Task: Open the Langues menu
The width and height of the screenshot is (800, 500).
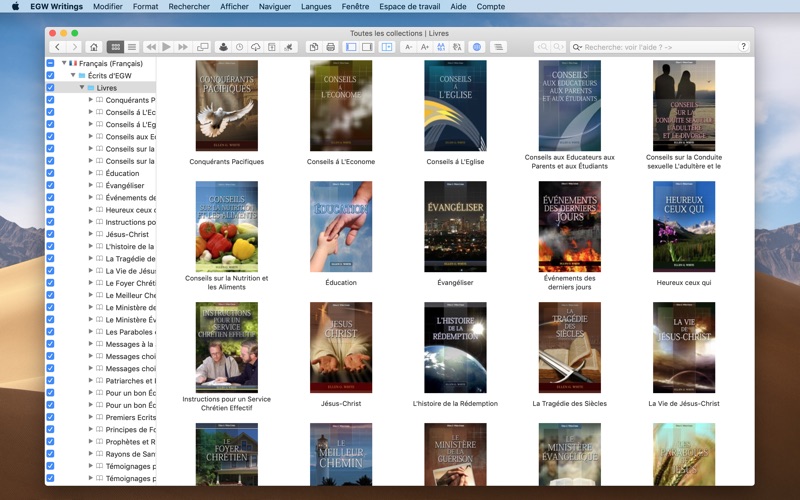Action: (x=316, y=7)
